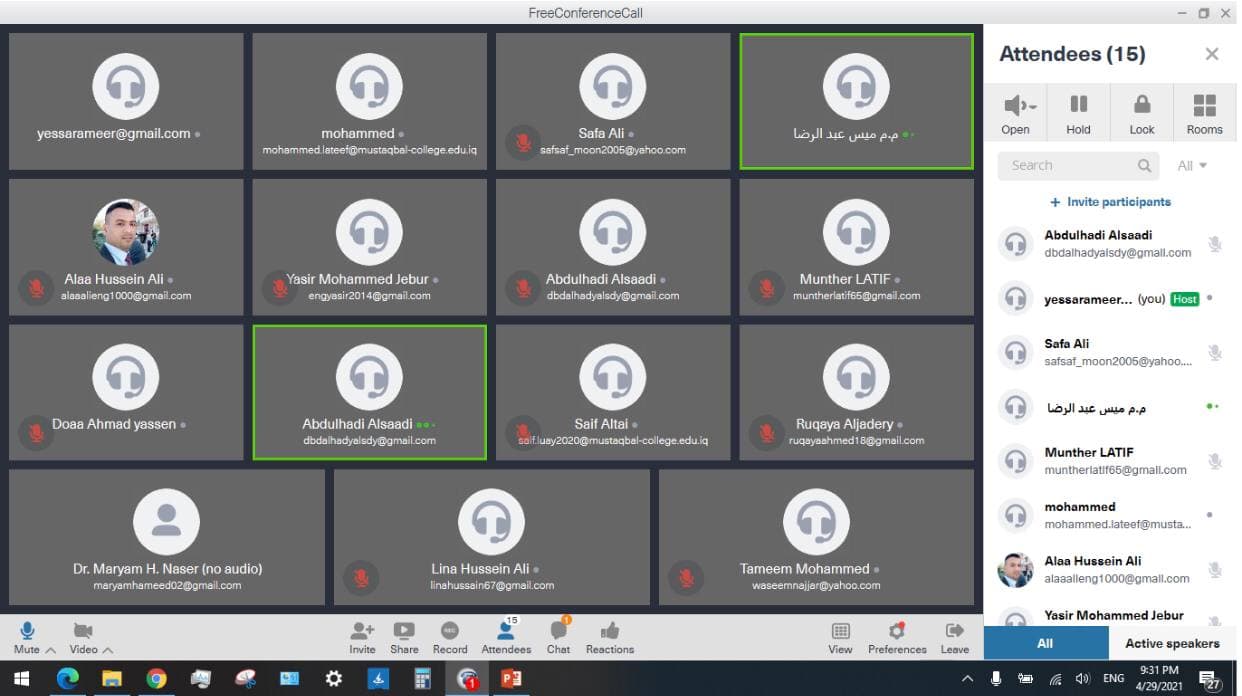Open PowerPoint from the taskbar

click(x=511, y=679)
